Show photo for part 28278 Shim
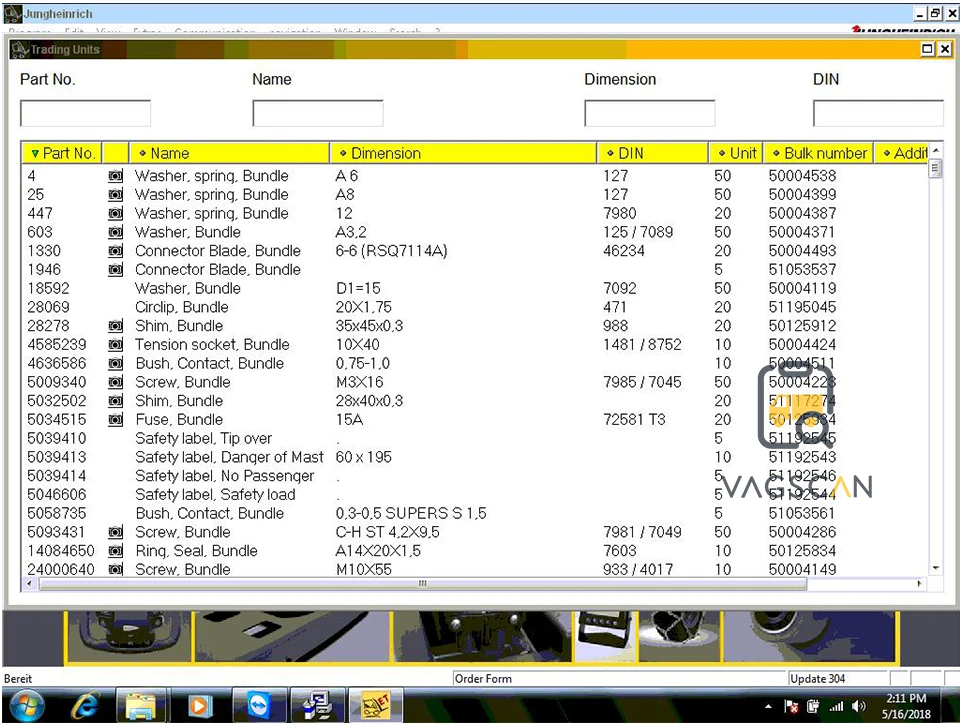 coord(115,326)
